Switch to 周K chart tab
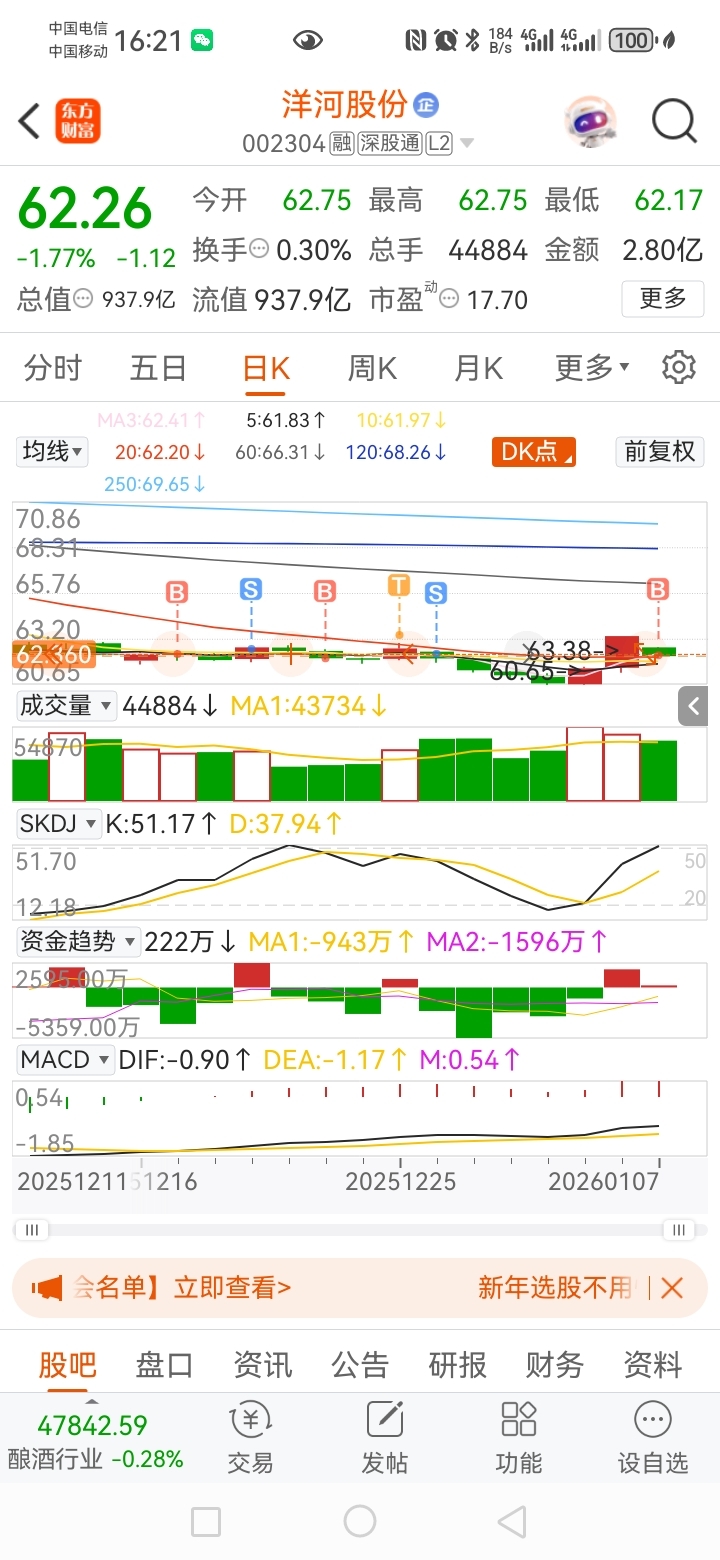Screen dimensions: 720x1560 [x=372, y=368]
